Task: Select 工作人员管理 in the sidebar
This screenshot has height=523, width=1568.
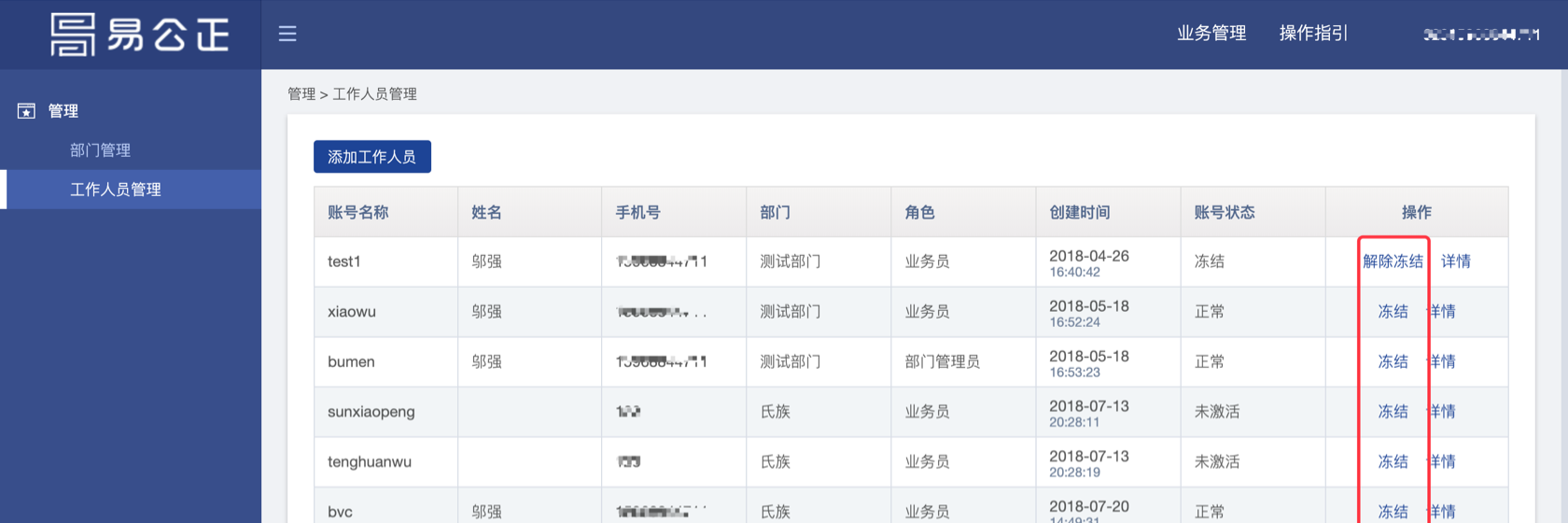Action: 116,190
